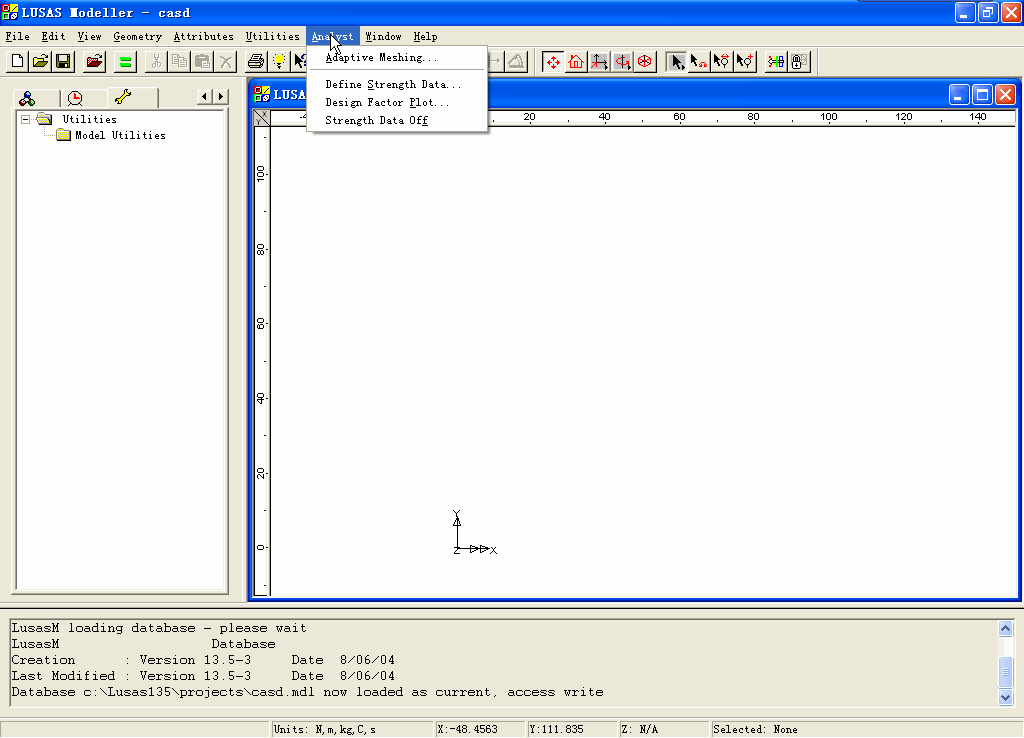1024x738 pixels.
Task: Open the Help menu
Action: click(425, 37)
